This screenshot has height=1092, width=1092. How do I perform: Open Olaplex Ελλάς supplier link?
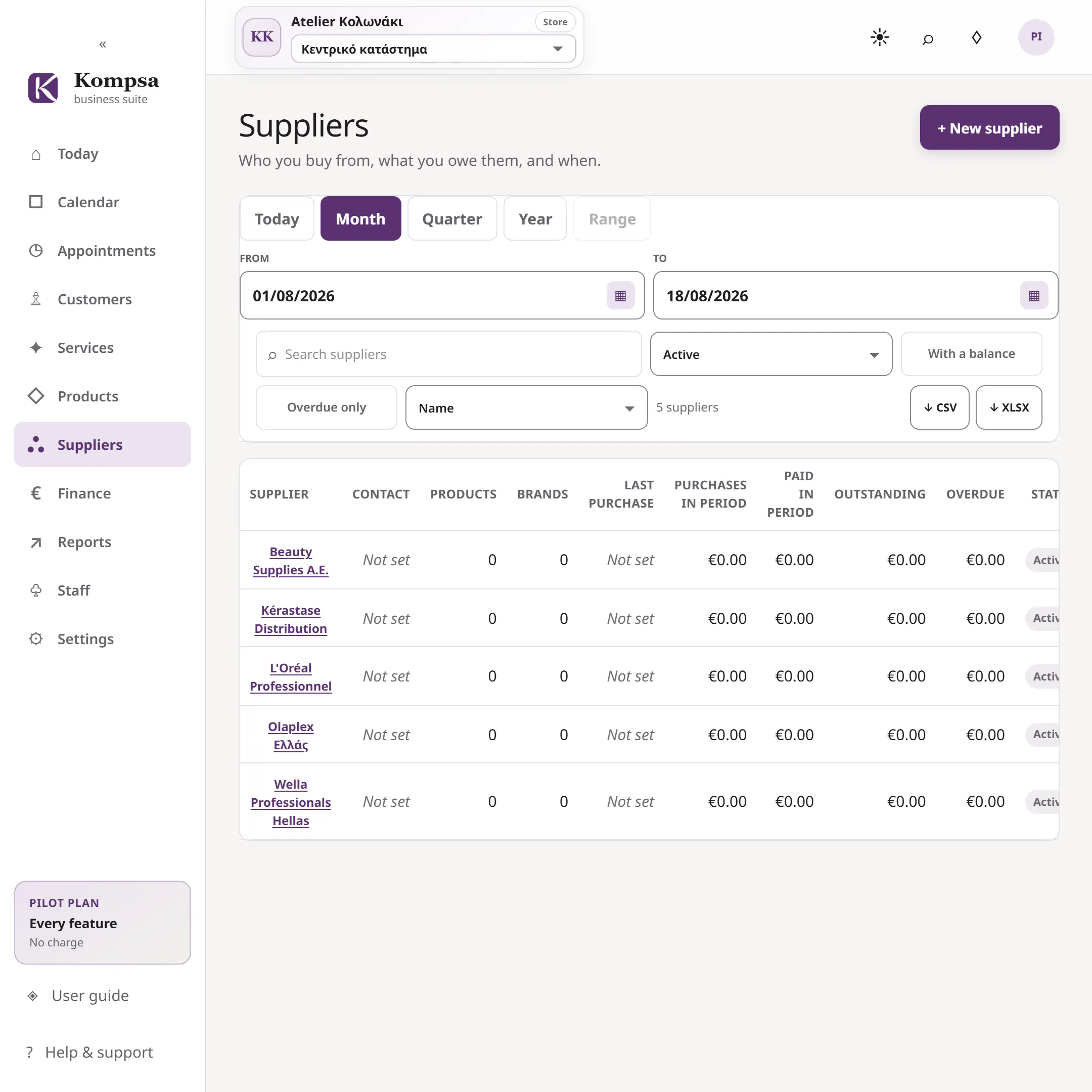[x=291, y=736]
